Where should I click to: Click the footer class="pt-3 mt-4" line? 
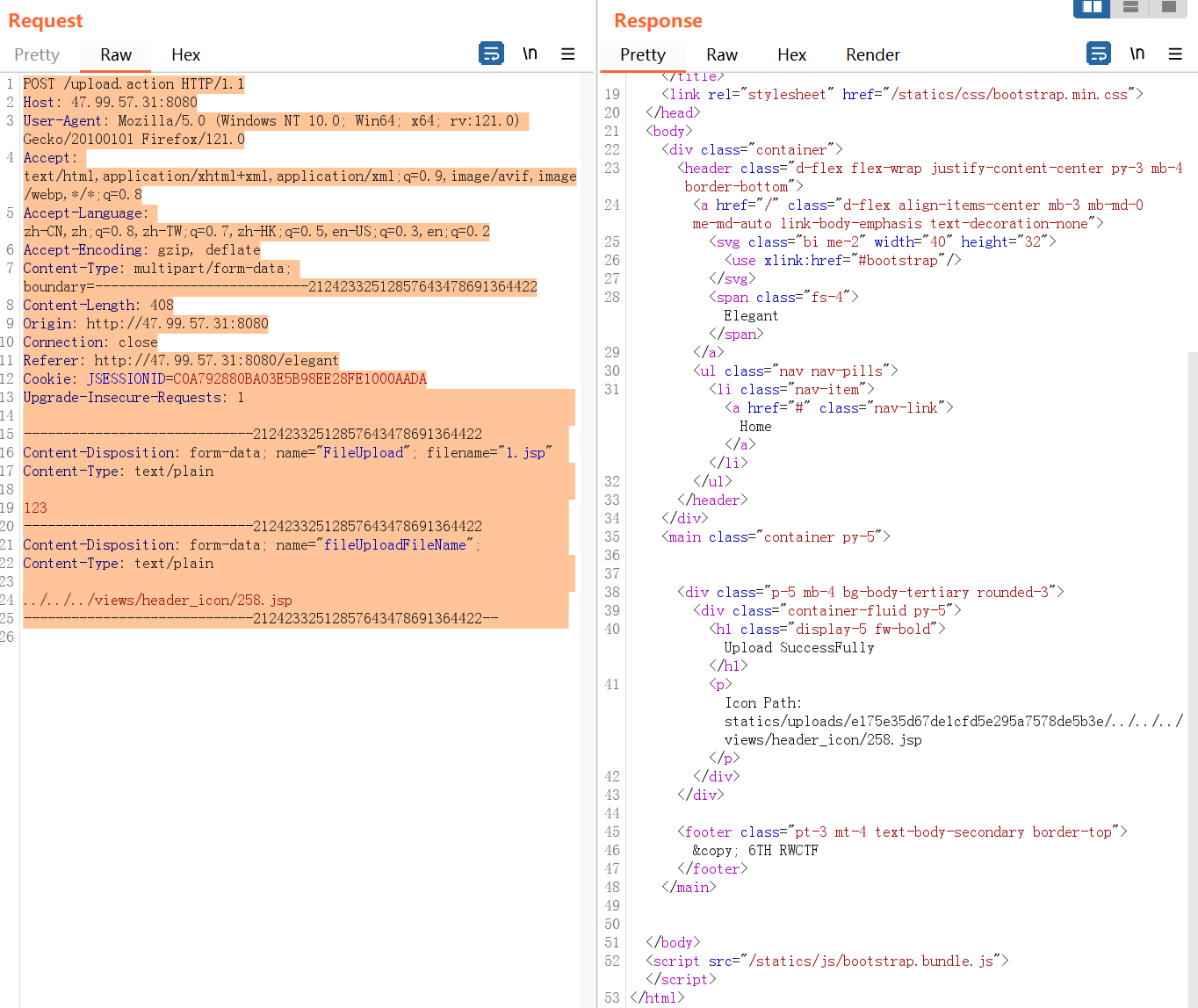[902, 832]
